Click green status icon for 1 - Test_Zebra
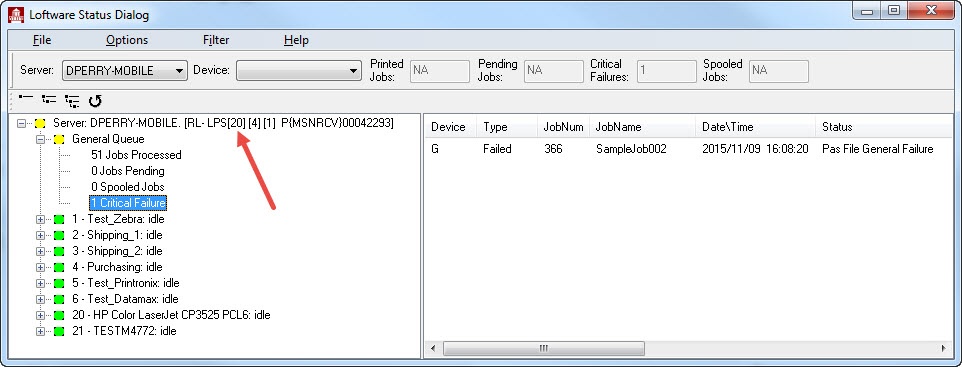The image size is (962, 367). (59, 219)
